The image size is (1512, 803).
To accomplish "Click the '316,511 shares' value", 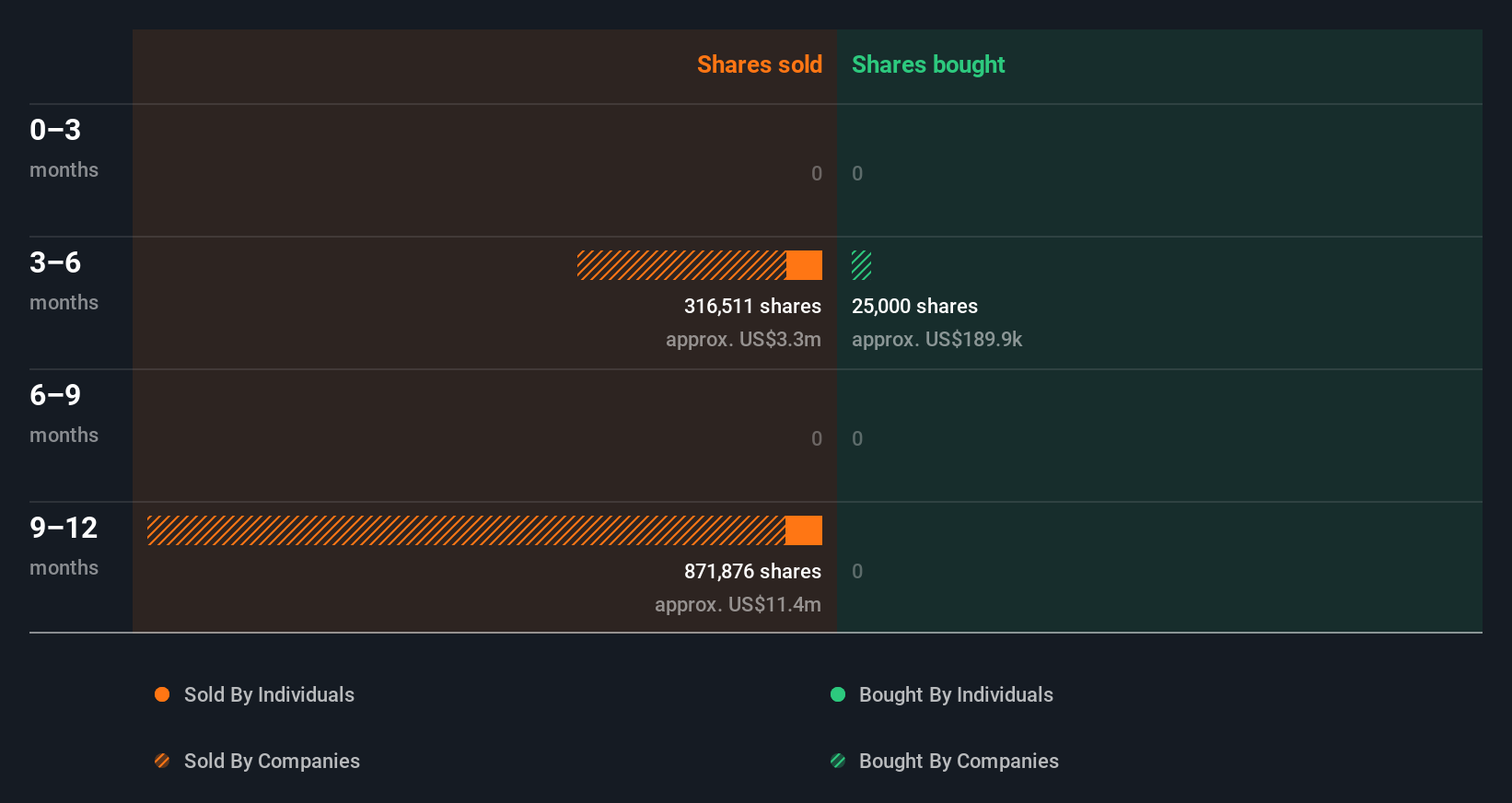I will (x=752, y=307).
